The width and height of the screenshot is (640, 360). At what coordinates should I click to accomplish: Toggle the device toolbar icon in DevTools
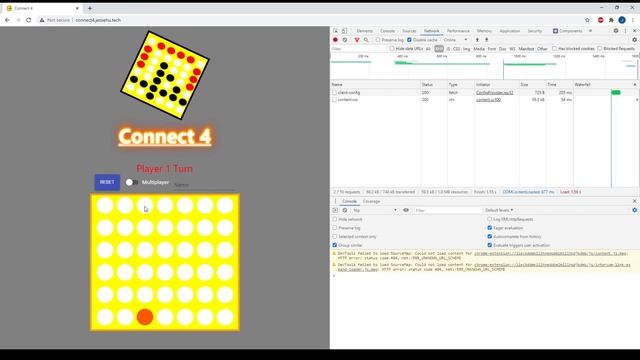[x=344, y=31]
